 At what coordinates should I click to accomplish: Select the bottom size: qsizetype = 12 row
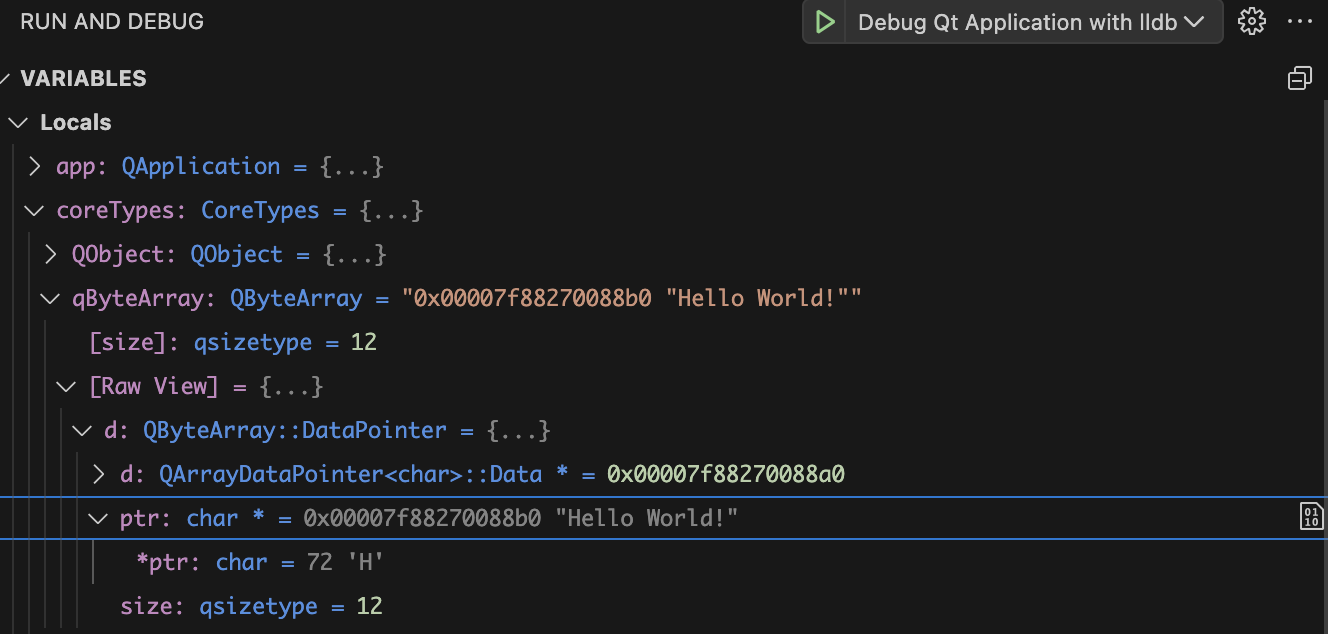(250, 606)
